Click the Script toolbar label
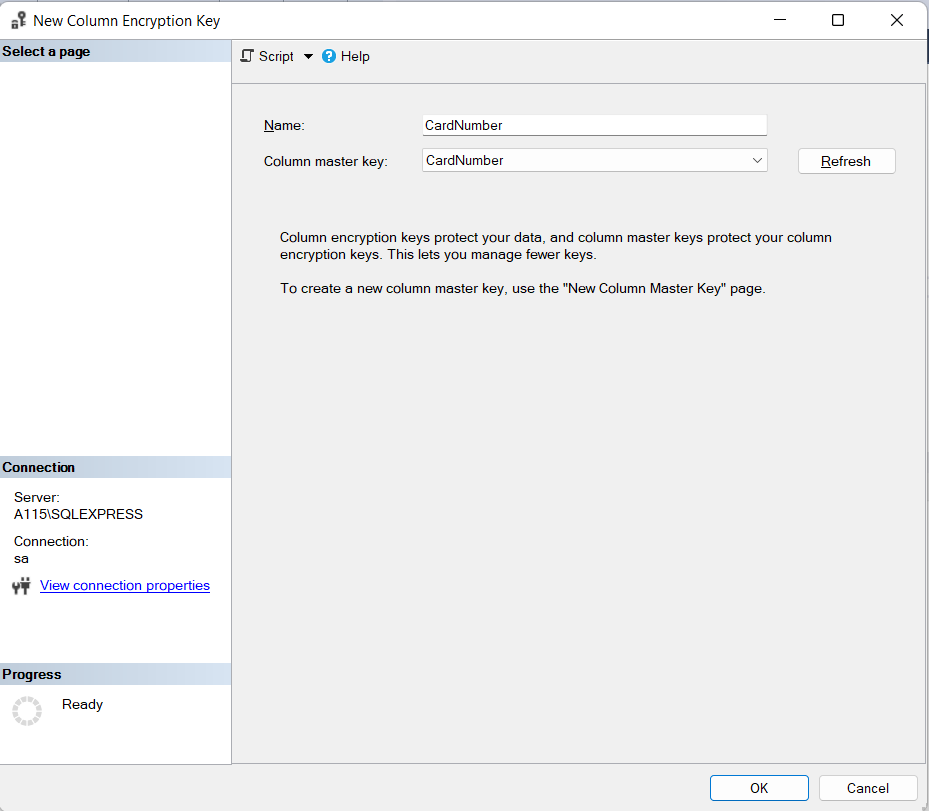929x811 pixels. click(276, 57)
